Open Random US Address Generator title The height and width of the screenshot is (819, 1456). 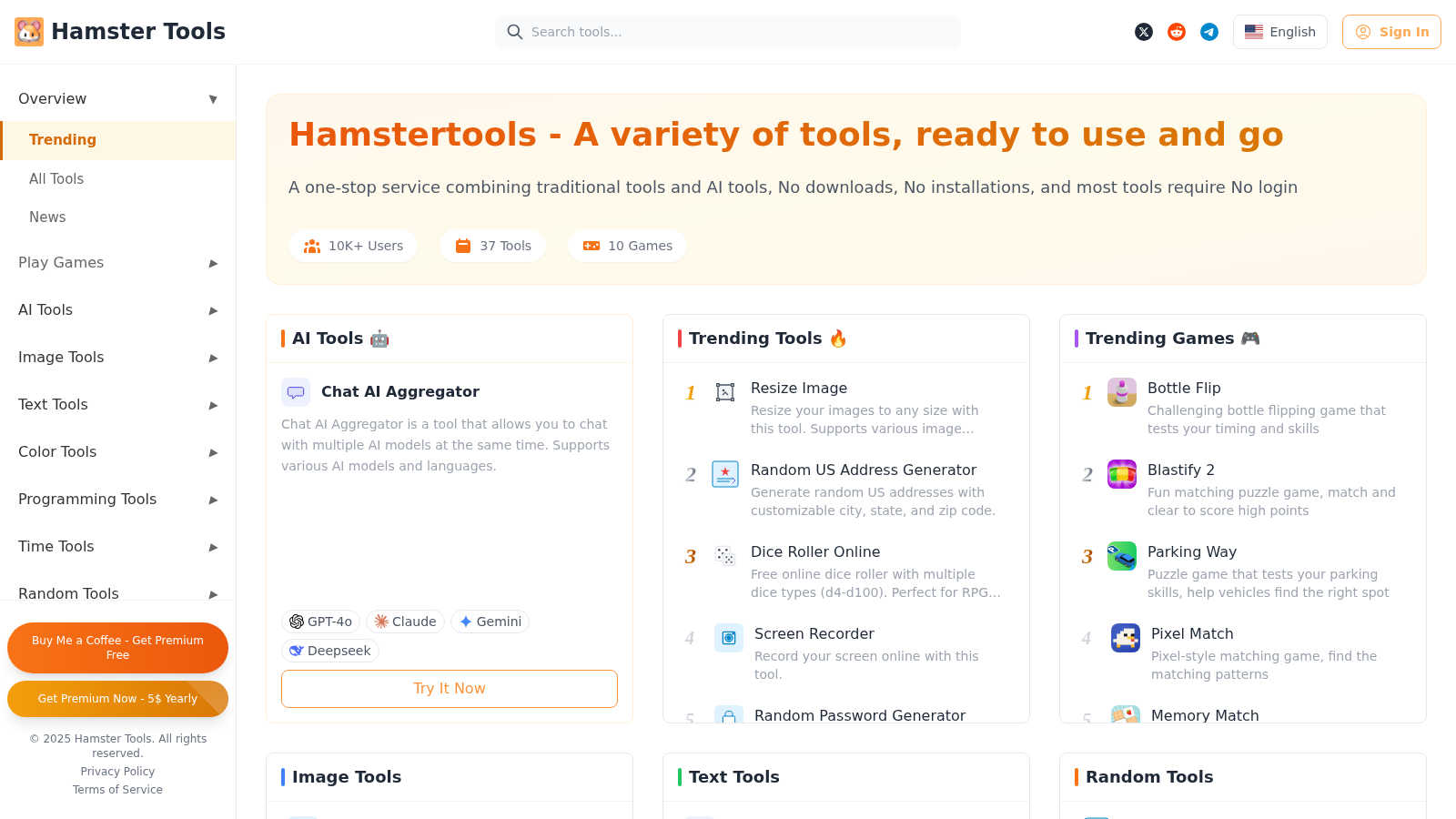[x=864, y=470]
